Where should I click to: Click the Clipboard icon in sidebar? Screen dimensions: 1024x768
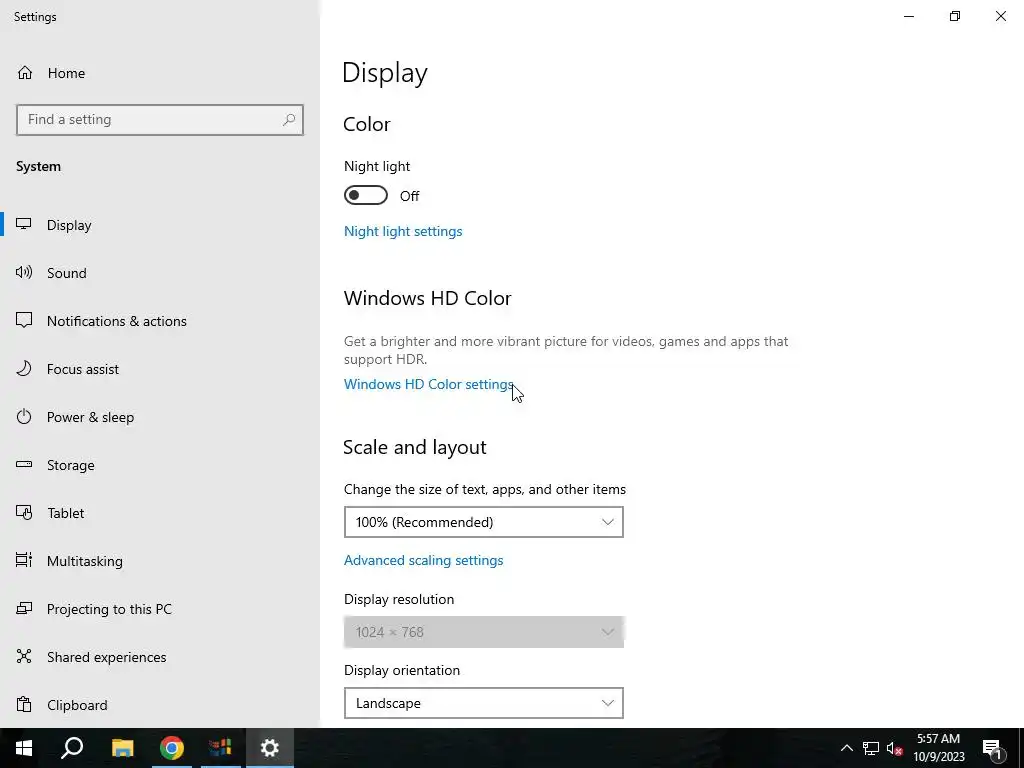24,705
